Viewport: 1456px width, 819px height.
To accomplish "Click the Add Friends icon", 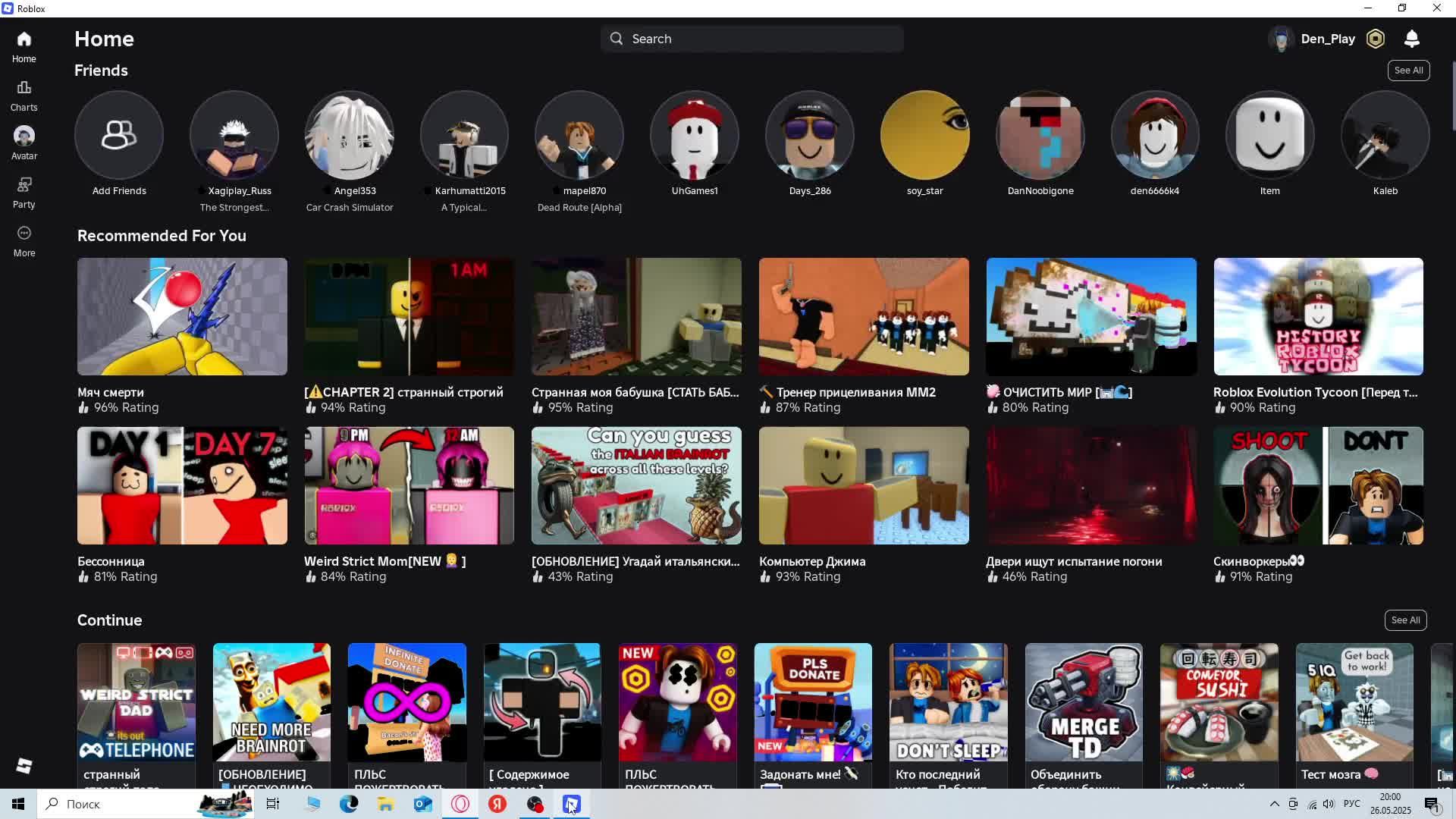I will click(119, 135).
